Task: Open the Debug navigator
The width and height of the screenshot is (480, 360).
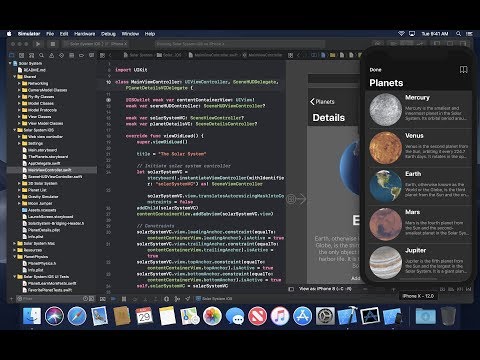Action: pos(72,55)
